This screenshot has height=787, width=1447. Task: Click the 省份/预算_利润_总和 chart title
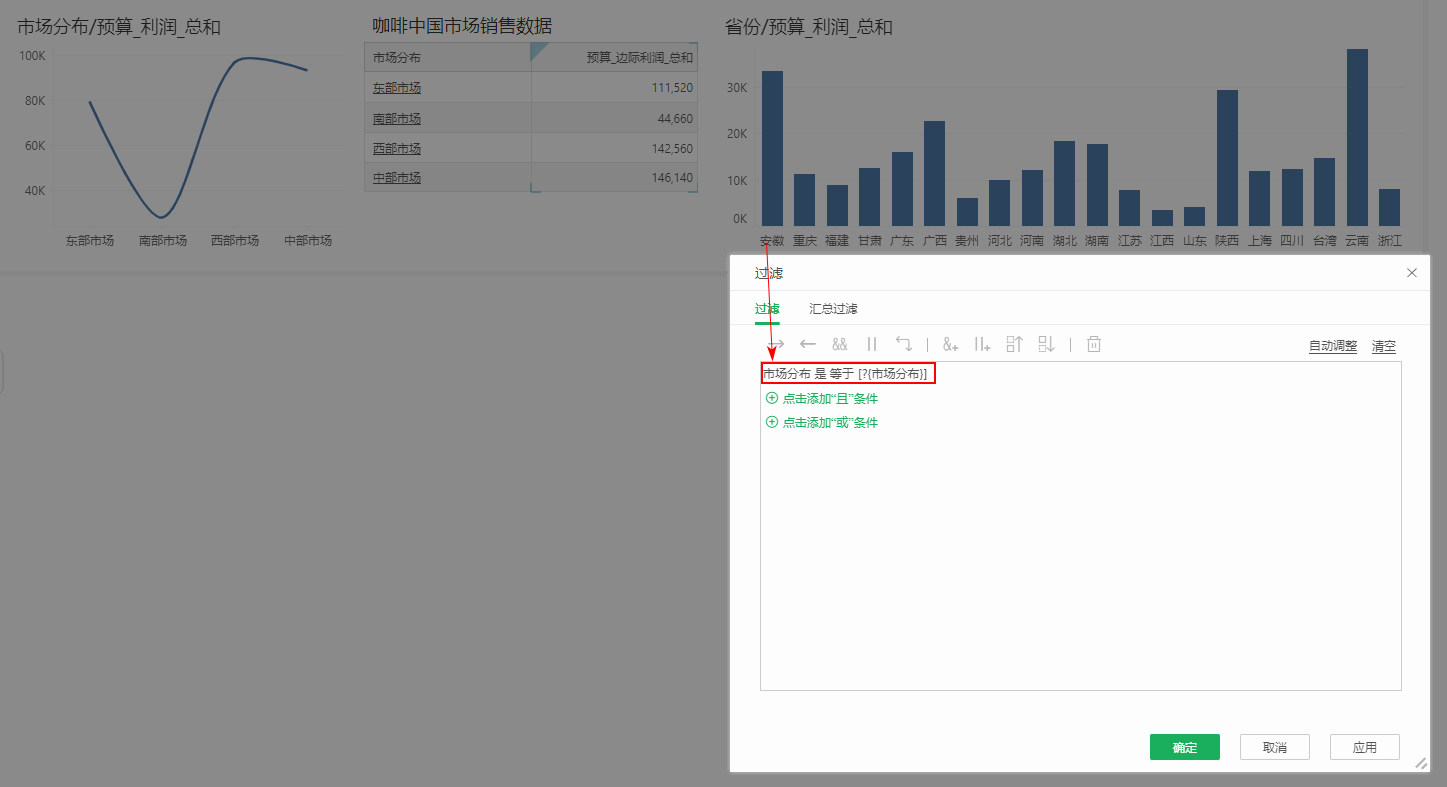809,27
